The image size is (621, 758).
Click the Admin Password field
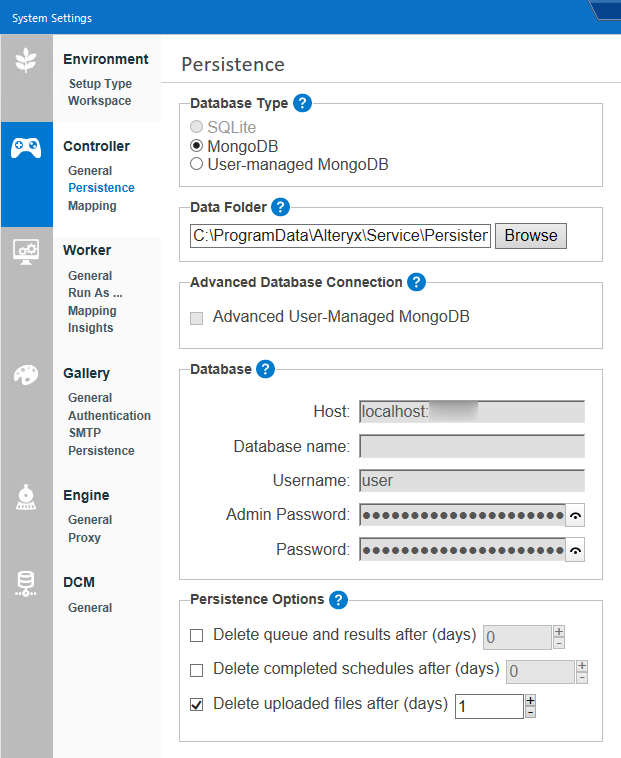point(462,515)
